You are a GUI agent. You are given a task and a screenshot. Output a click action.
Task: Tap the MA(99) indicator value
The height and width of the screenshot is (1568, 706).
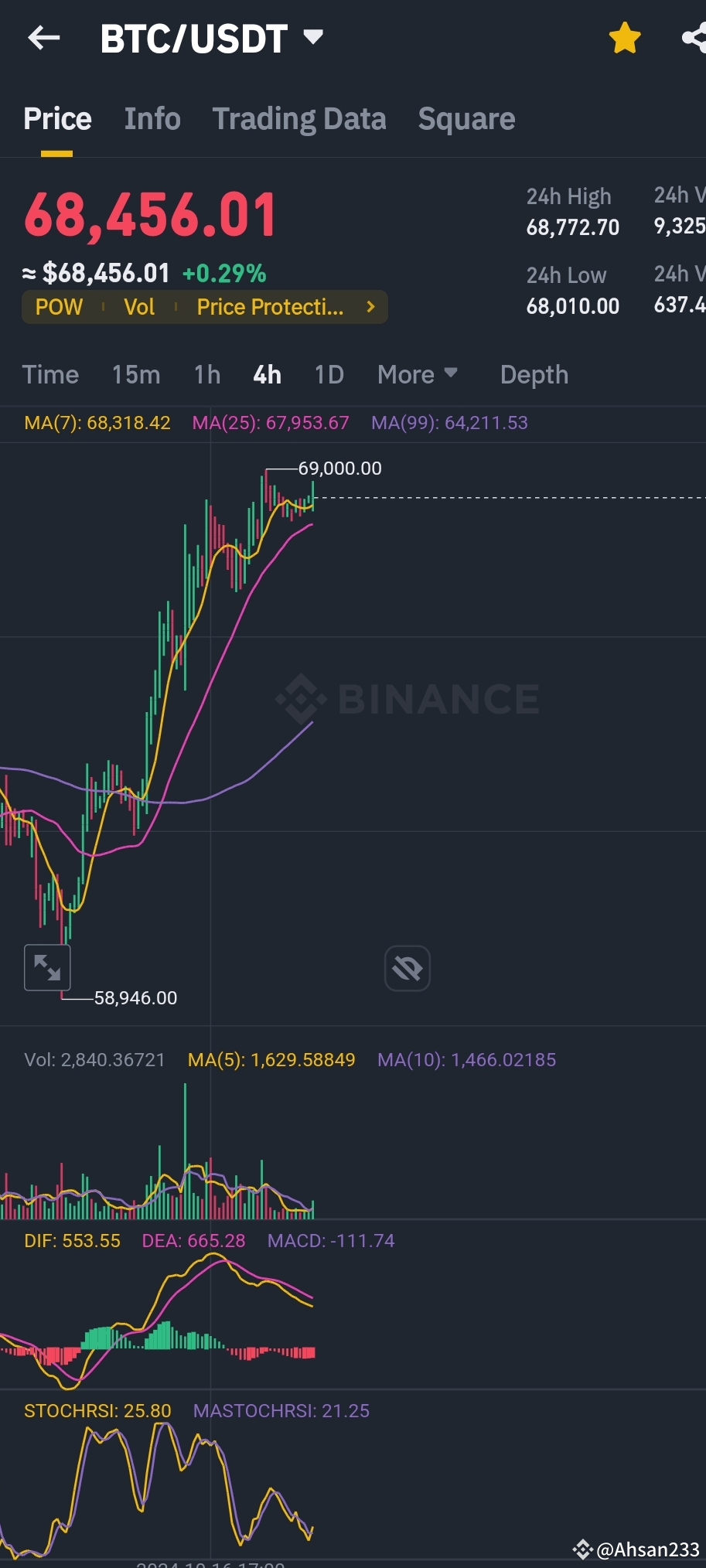[449, 423]
